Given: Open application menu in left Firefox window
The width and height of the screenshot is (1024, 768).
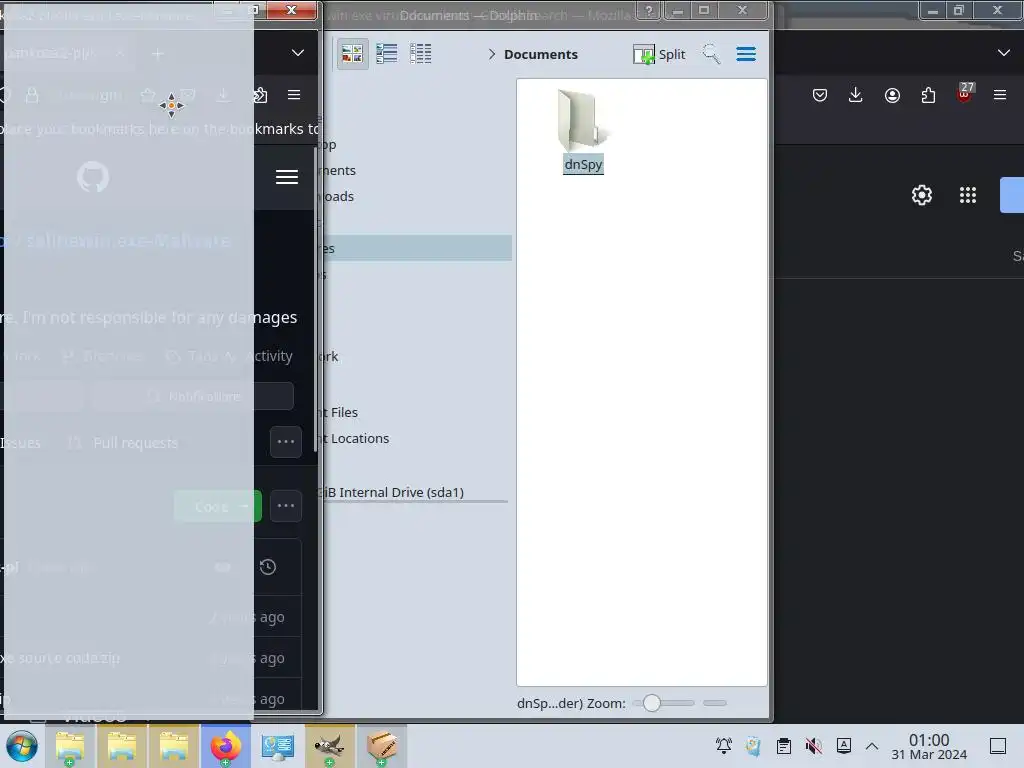Looking at the screenshot, I should point(294,95).
